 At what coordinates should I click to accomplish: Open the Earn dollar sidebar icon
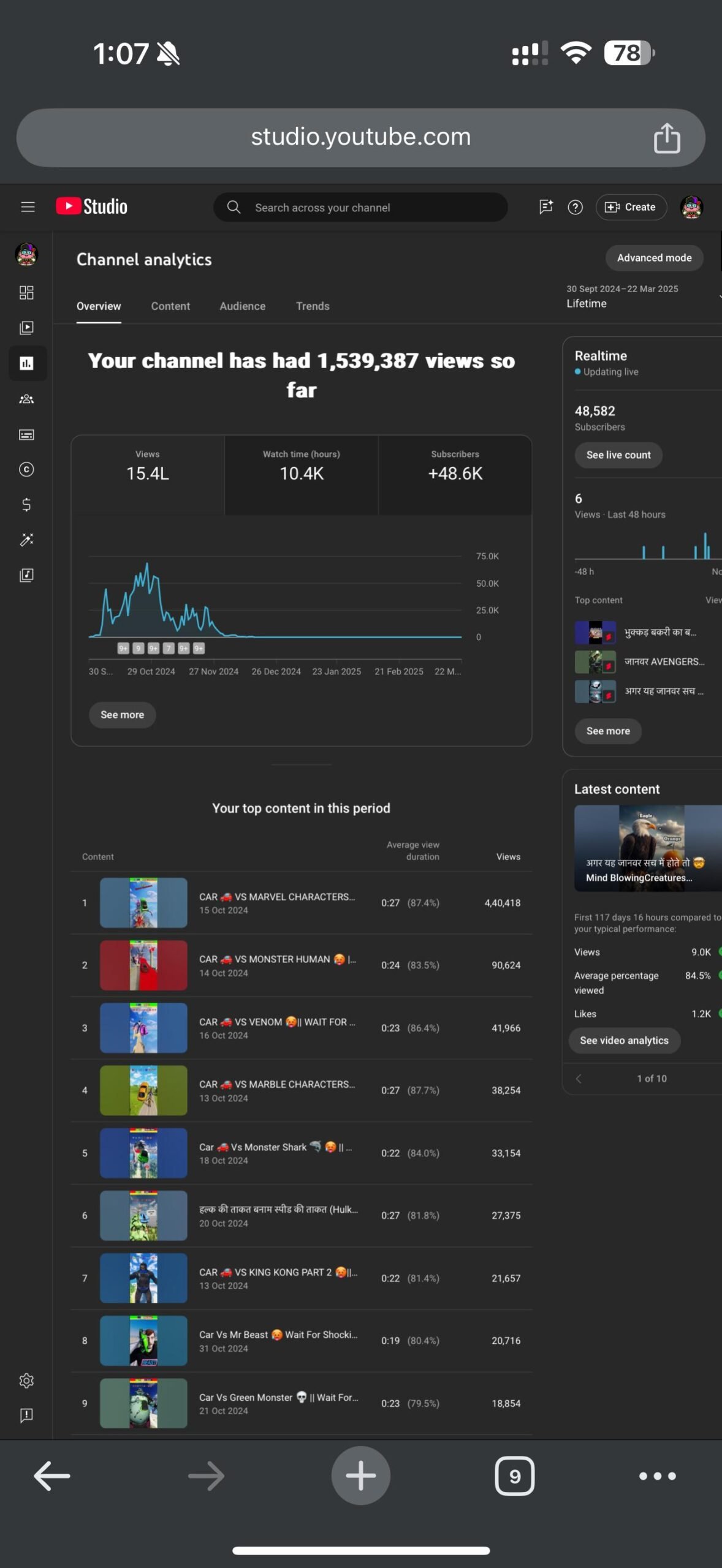click(x=26, y=505)
